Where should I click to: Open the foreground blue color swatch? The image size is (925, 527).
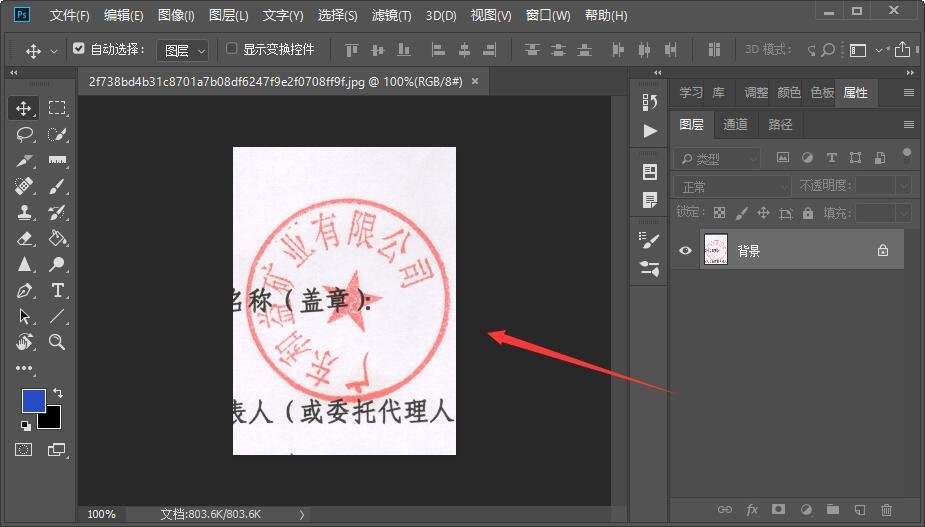click(x=33, y=400)
